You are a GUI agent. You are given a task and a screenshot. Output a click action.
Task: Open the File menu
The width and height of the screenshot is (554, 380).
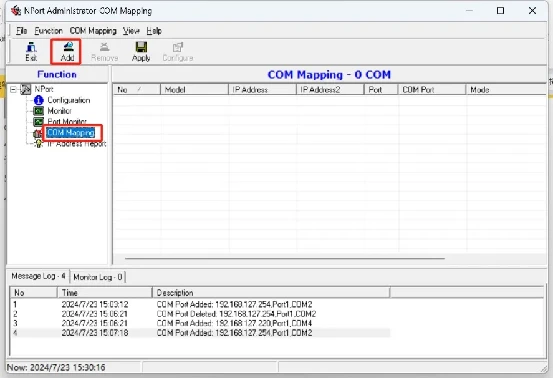coord(22,31)
